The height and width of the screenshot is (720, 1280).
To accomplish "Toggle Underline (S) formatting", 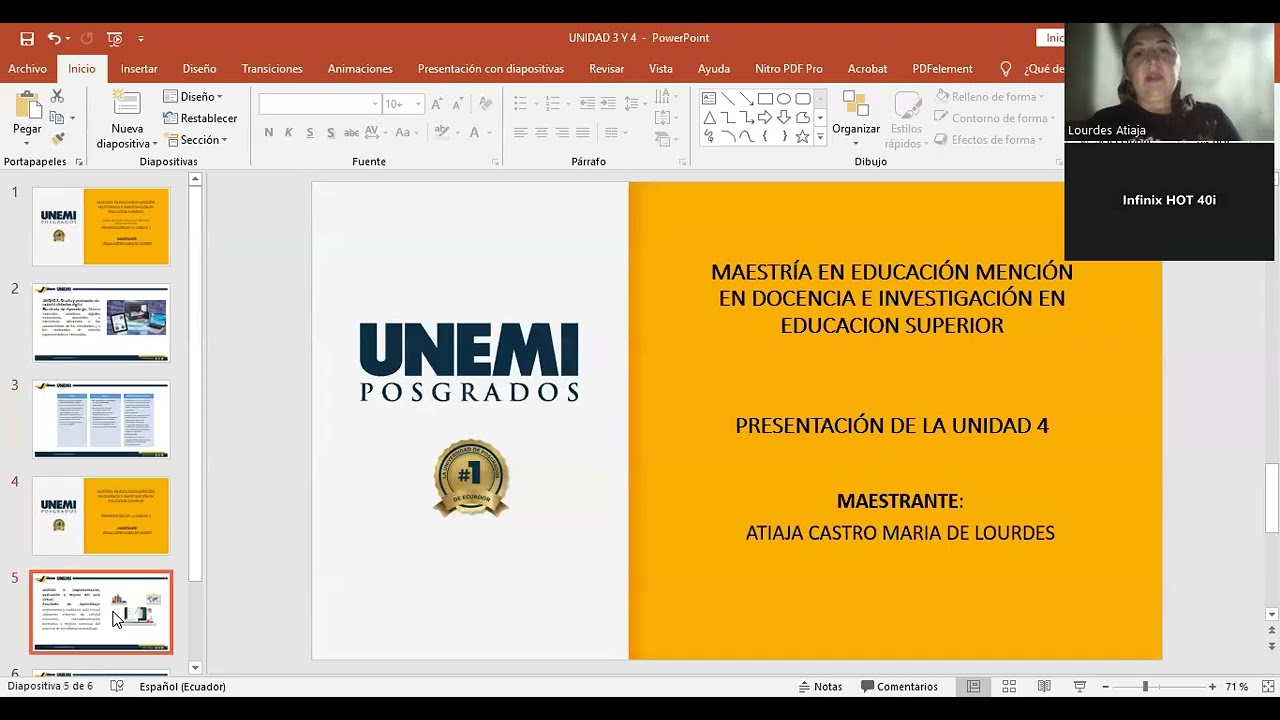I will (310, 132).
